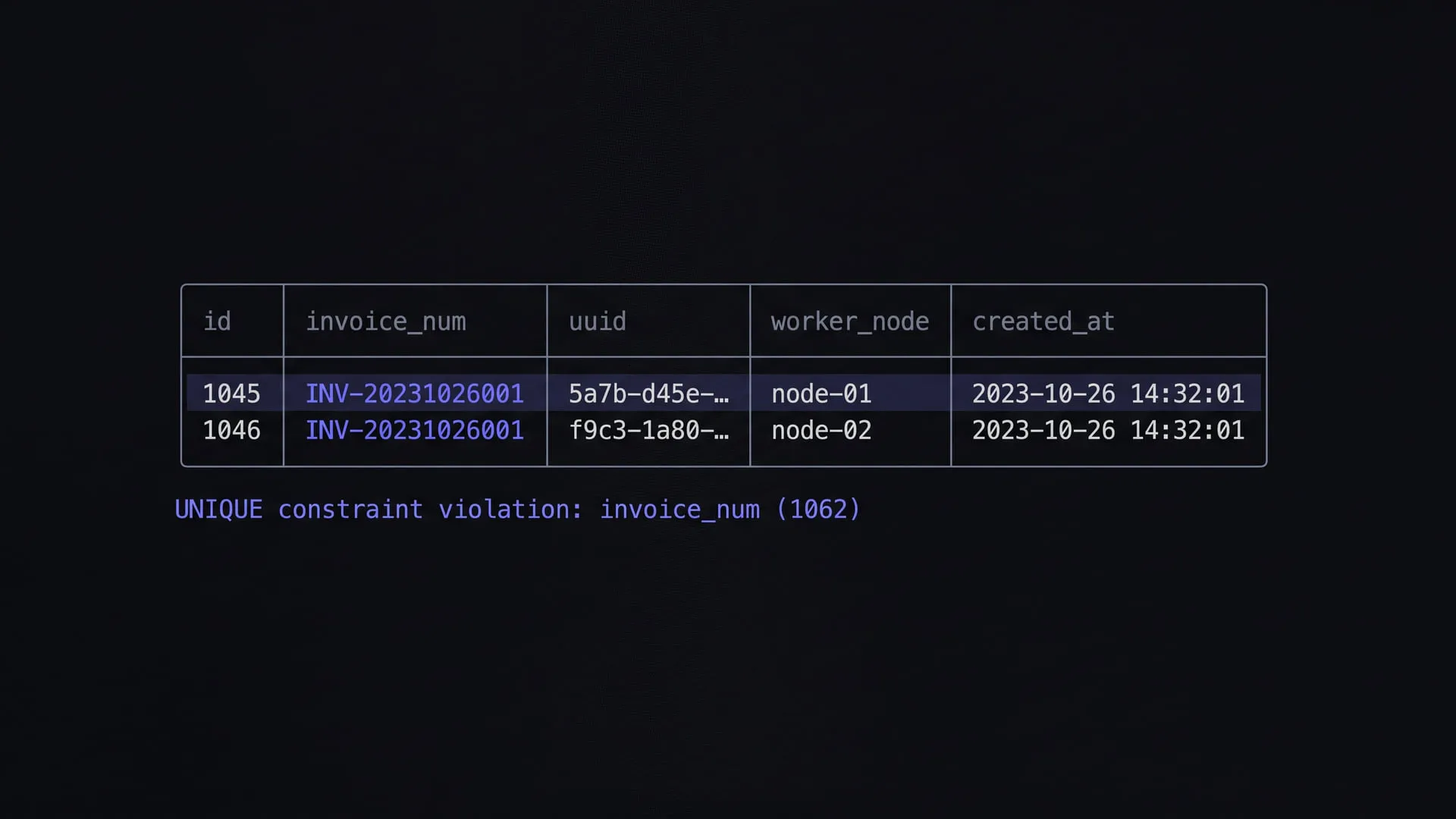Click error code (1062)

pos(818,510)
